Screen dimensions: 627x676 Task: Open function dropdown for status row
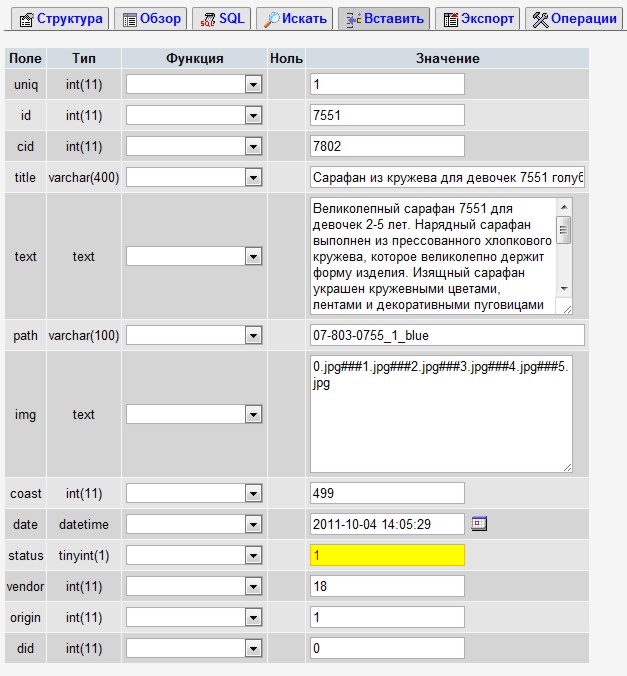pos(253,555)
